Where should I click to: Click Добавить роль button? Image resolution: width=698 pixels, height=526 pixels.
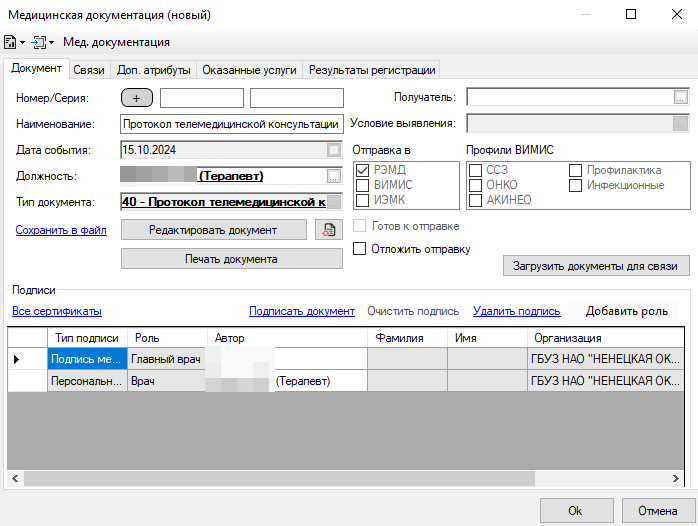point(626,311)
